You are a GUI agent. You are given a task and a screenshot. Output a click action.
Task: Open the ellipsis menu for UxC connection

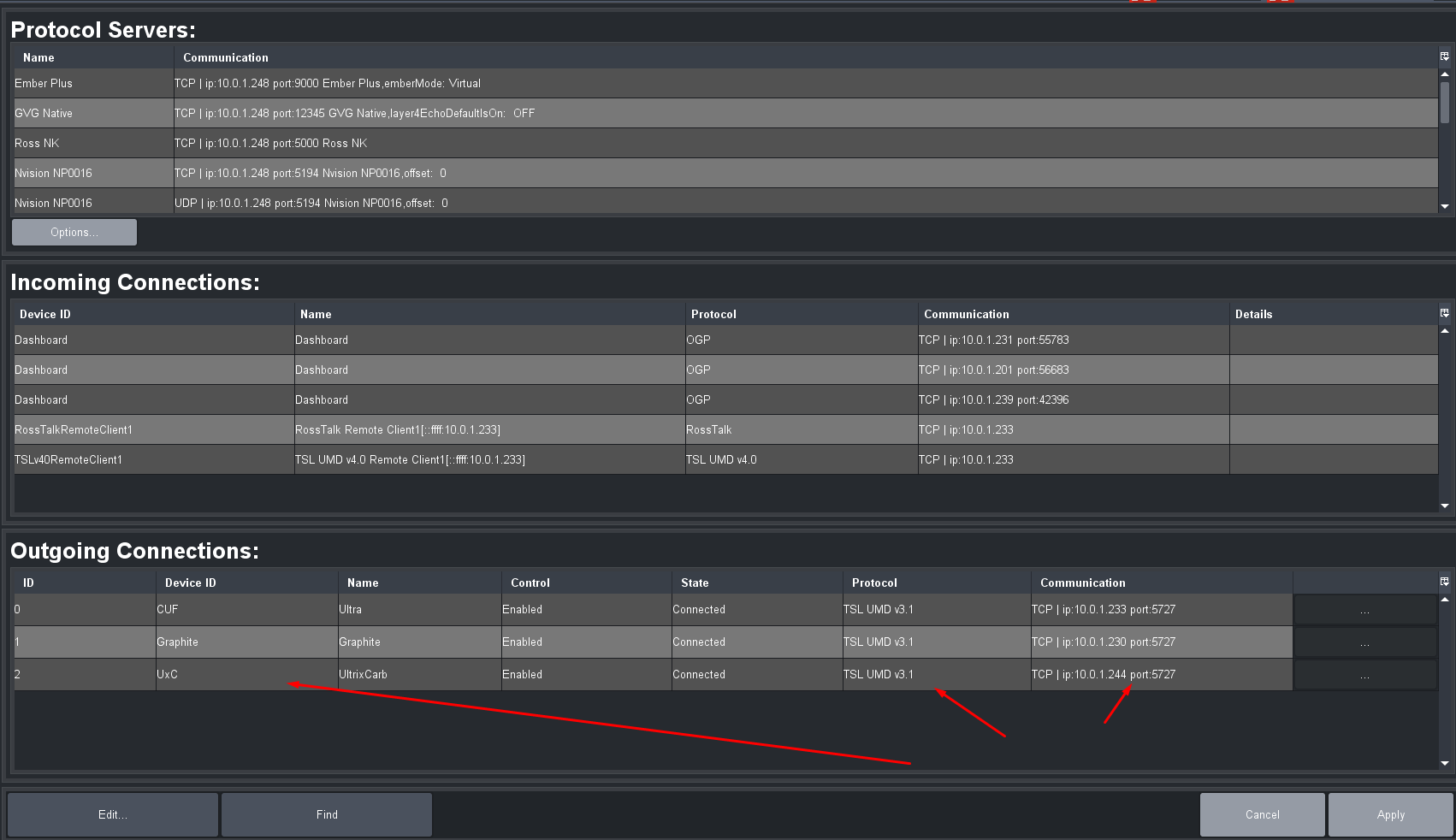(x=1364, y=675)
